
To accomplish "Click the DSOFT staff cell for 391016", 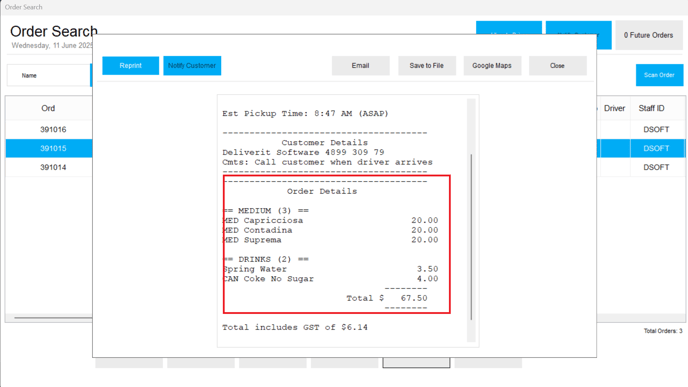I will [656, 129].
